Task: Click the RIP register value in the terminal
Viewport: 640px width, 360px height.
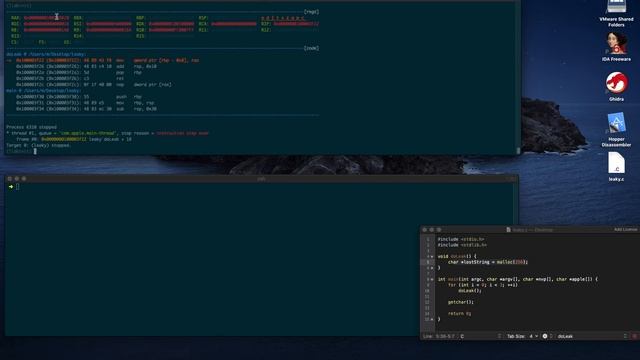Action: point(296,24)
